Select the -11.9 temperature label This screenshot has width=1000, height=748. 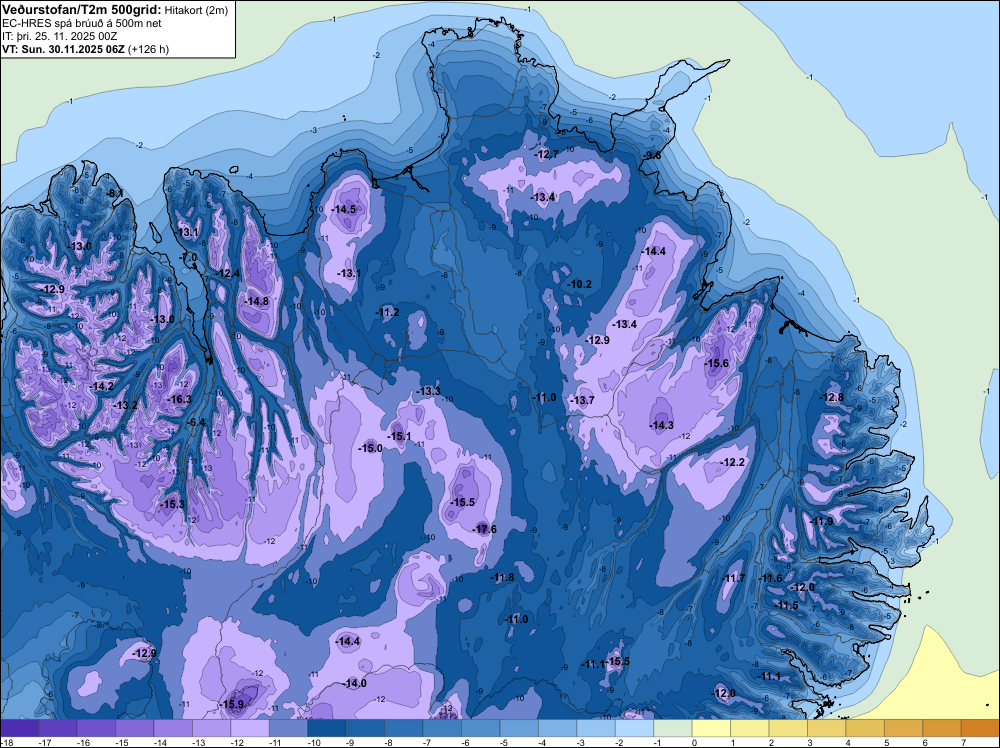(821, 522)
